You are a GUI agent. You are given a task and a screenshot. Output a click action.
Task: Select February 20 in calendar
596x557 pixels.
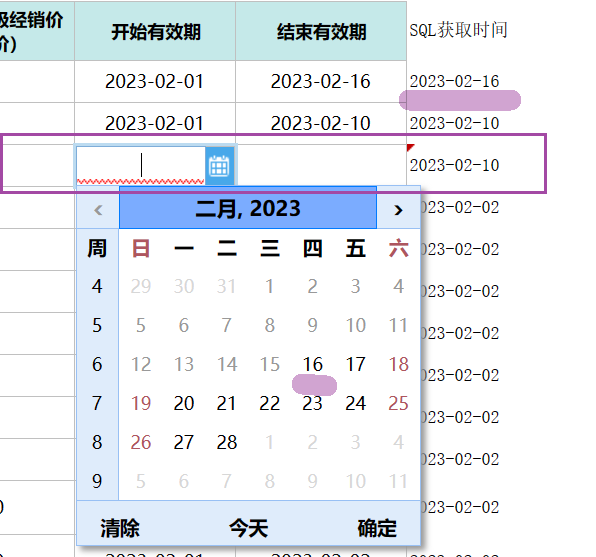point(184,403)
